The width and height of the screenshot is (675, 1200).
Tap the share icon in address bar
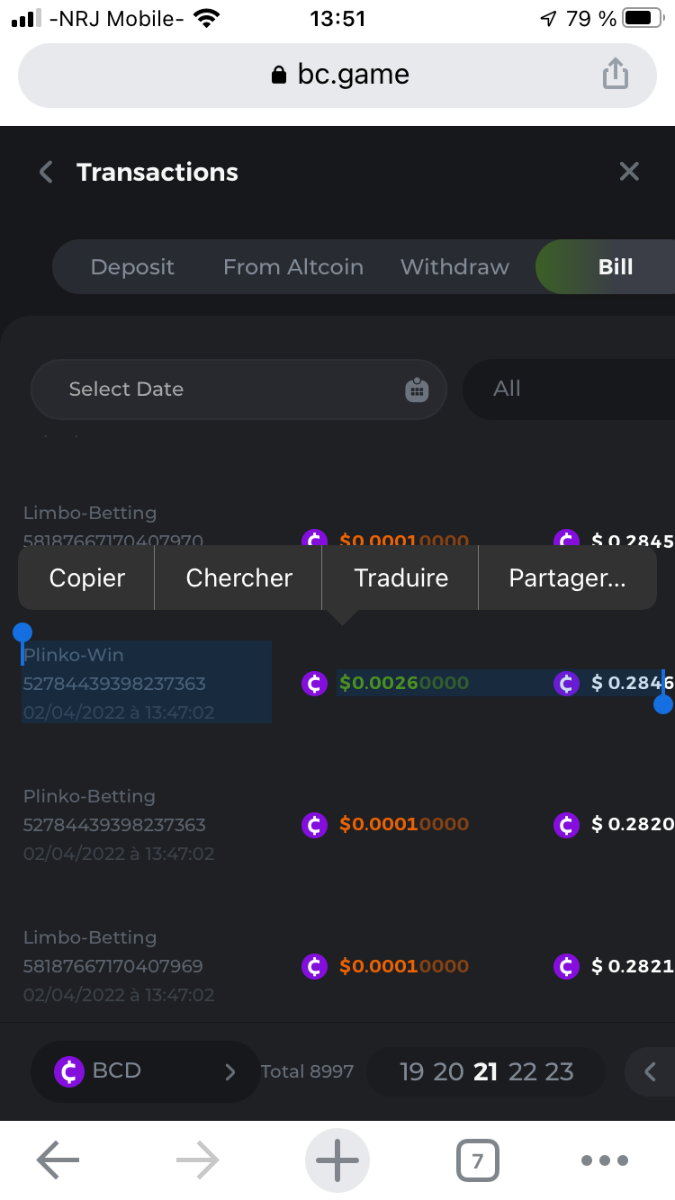[x=615, y=74]
